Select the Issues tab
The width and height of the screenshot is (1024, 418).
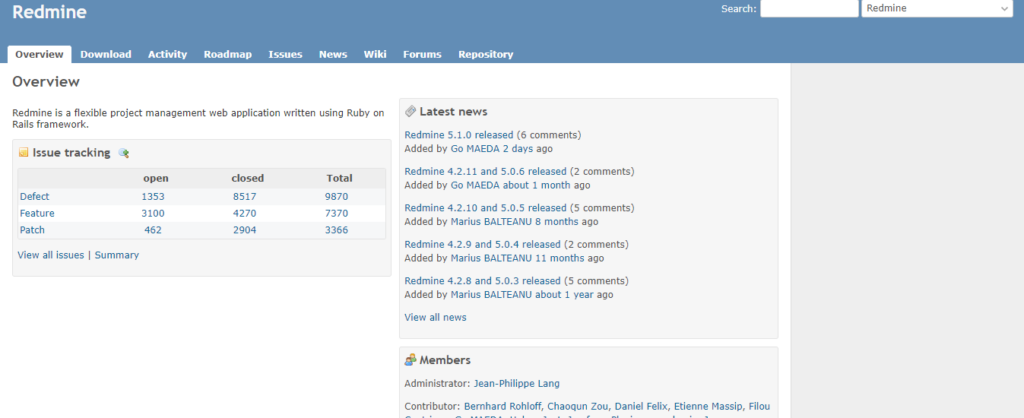(x=285, y=54)
